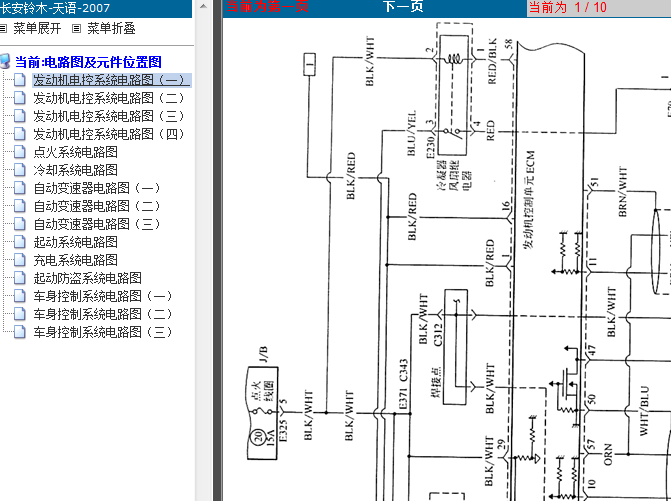Open 充电系统电路图 page
671x501 pixels.
[x=75, y=260]
